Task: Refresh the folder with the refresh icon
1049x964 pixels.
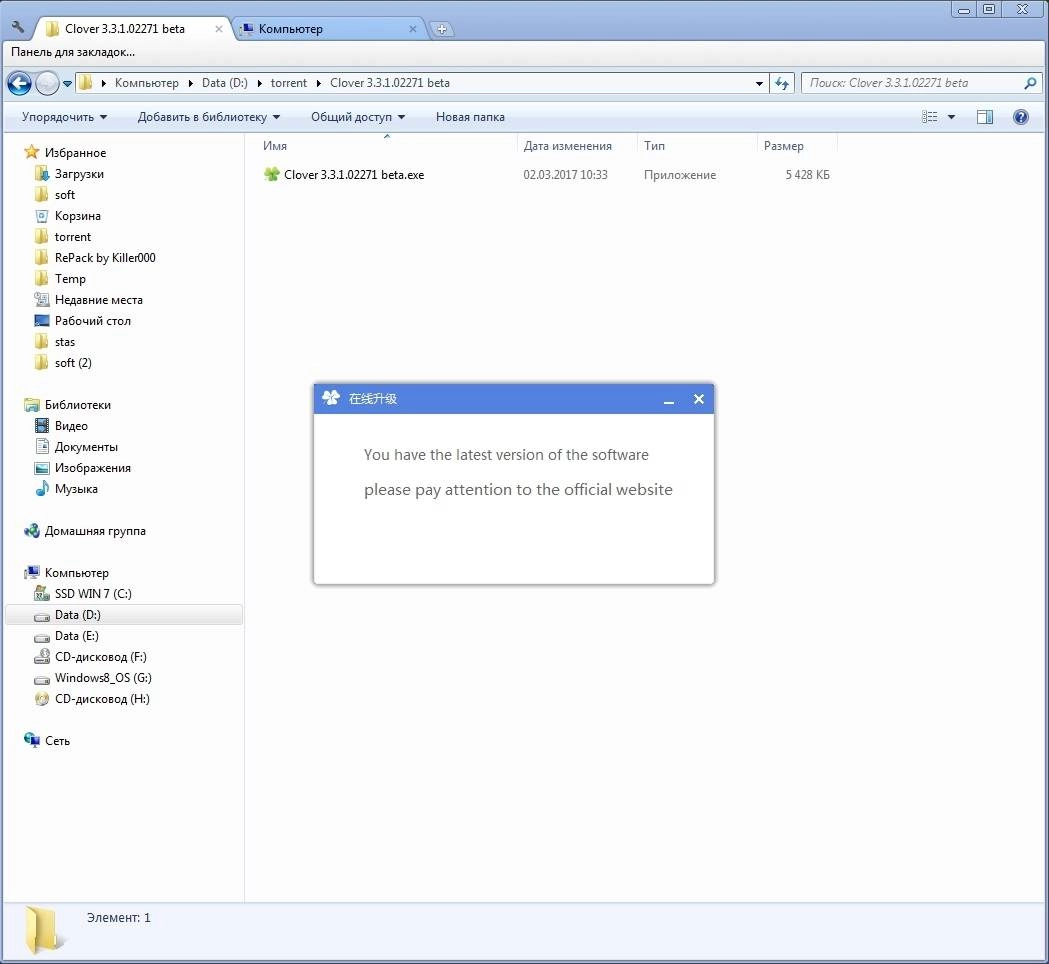Action: point(781,84)
